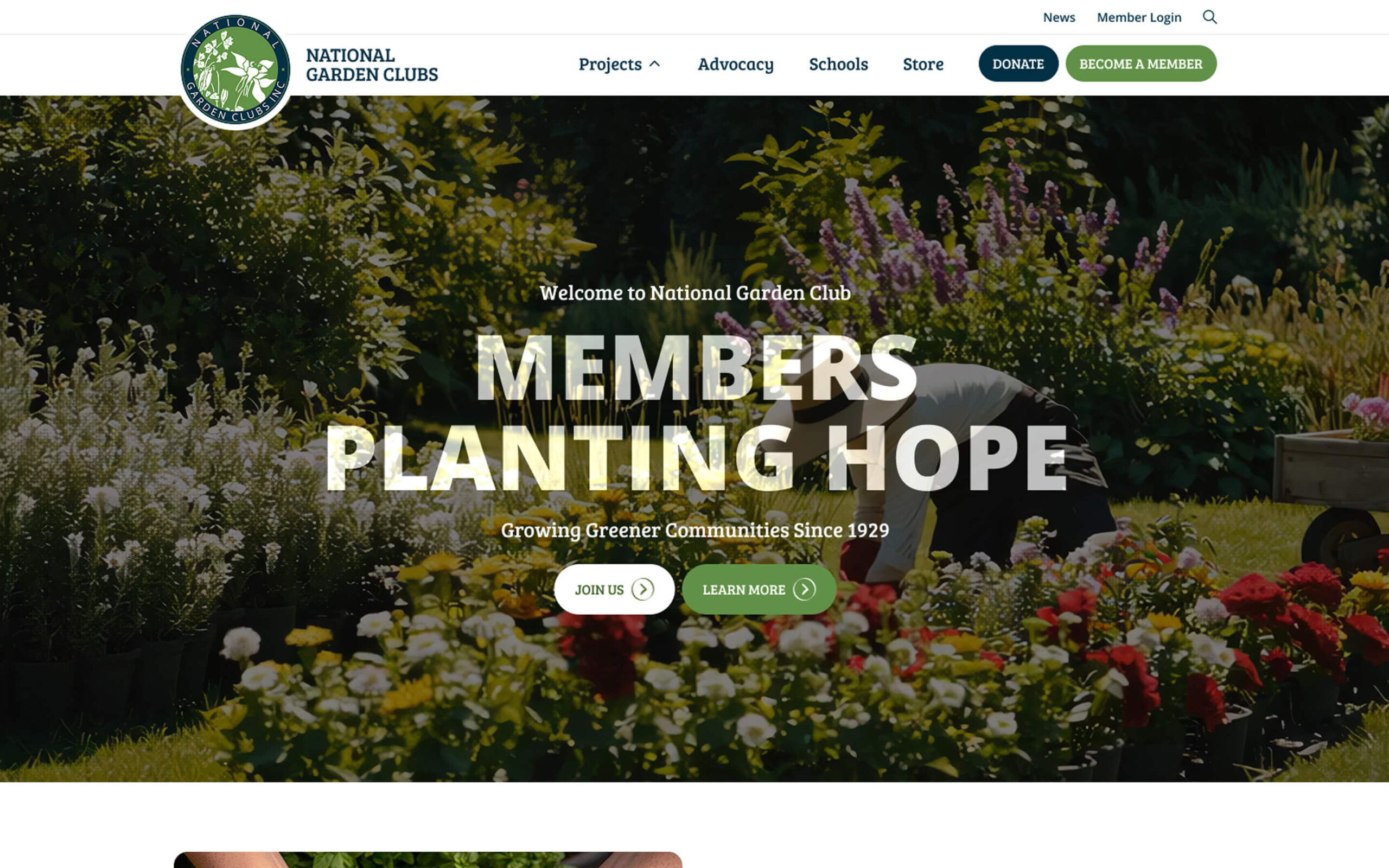The image size is (1389, 868).
Task: Click the Growing Greener Communities Since 1929 tagline
Action: tap(695, 530)
